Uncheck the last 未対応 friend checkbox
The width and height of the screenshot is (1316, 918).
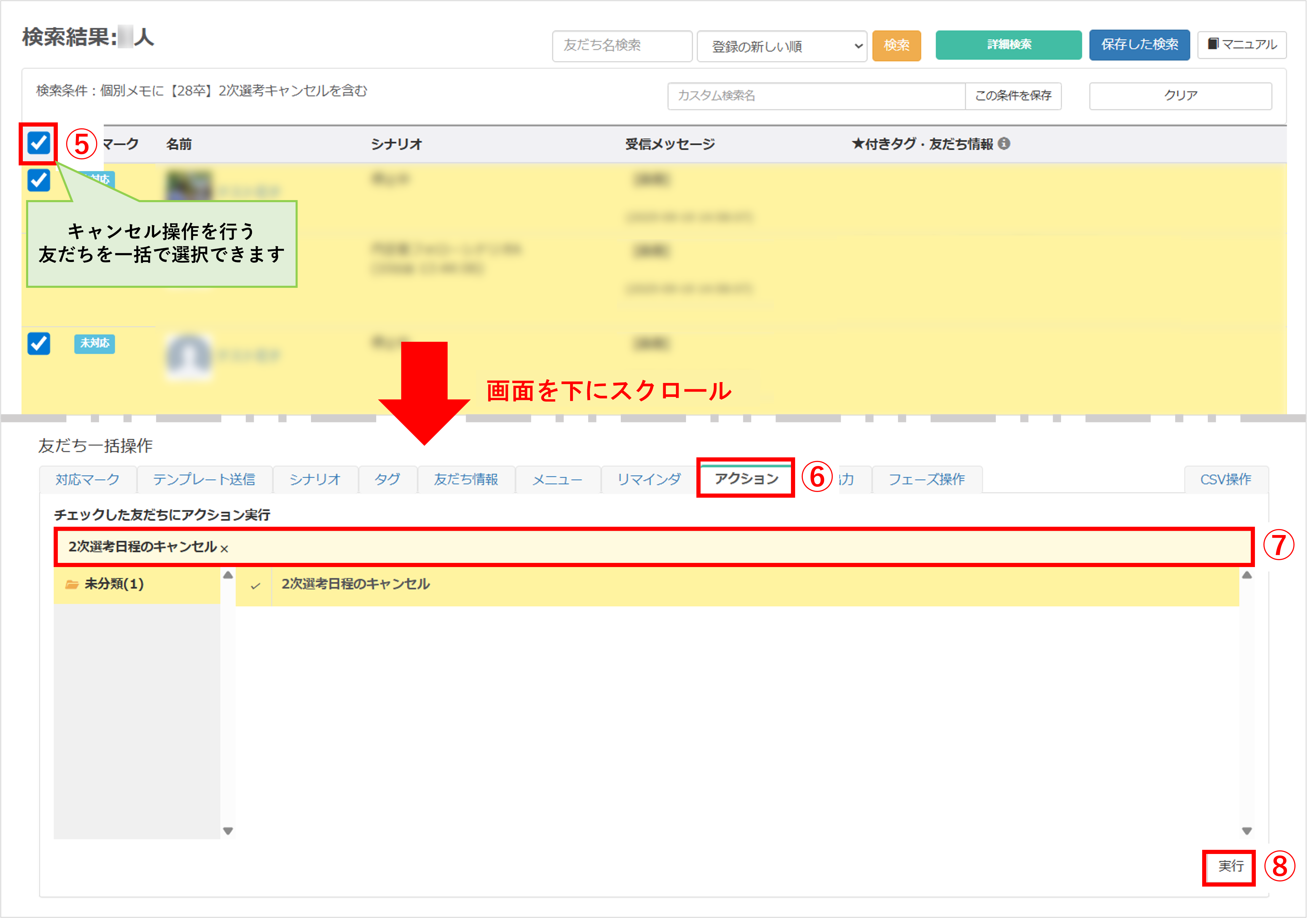[x=39, y=343]
